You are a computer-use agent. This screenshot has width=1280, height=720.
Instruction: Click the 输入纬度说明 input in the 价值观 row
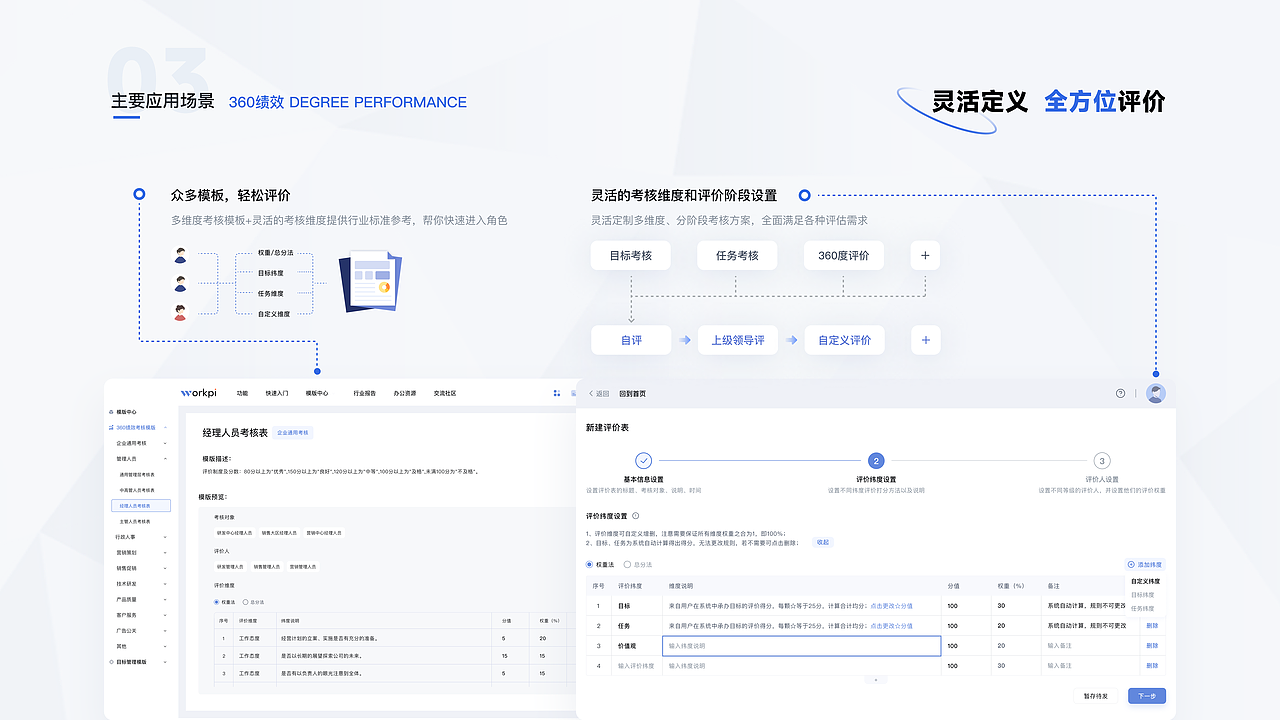coord(803,646)
